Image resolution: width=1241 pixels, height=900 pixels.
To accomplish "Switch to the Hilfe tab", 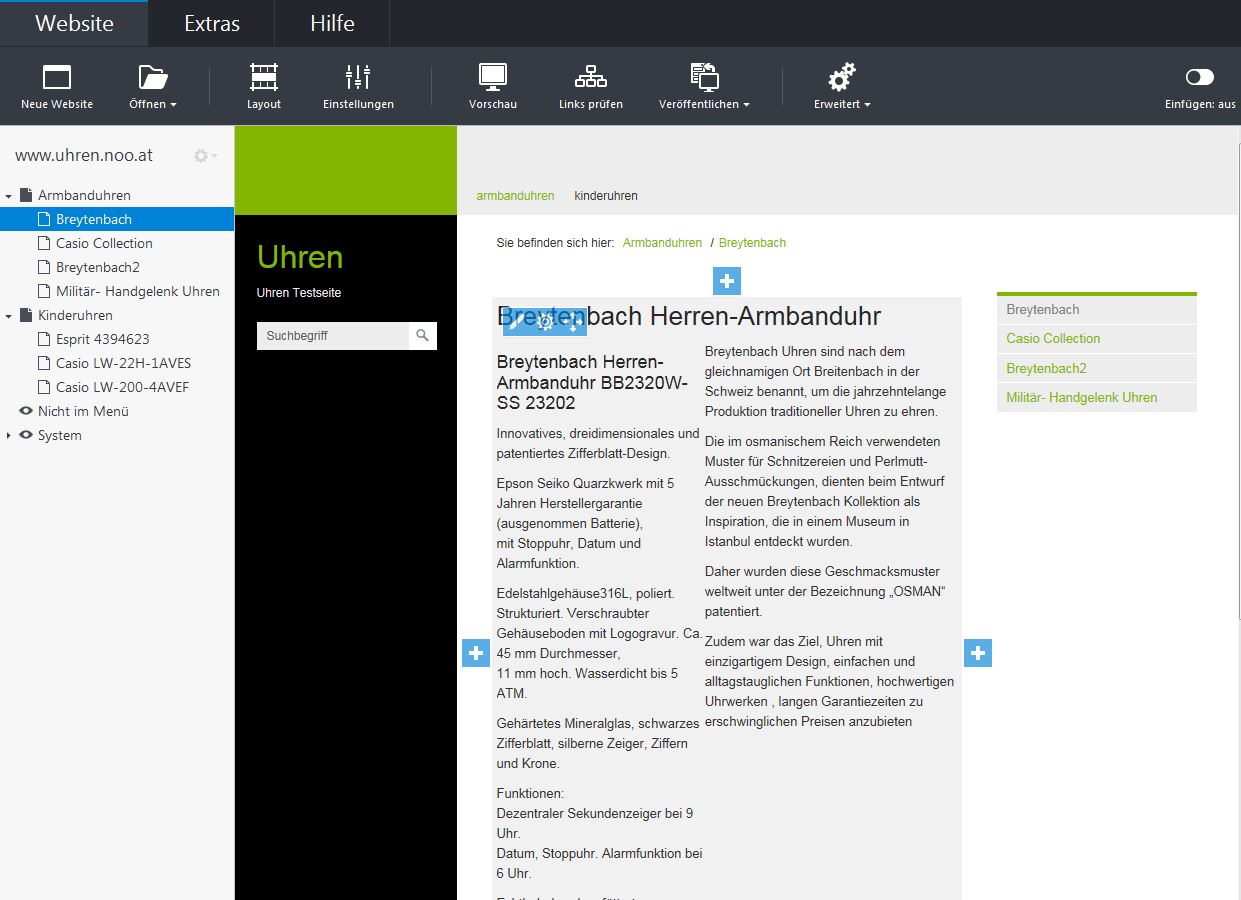I will (332, 23).
